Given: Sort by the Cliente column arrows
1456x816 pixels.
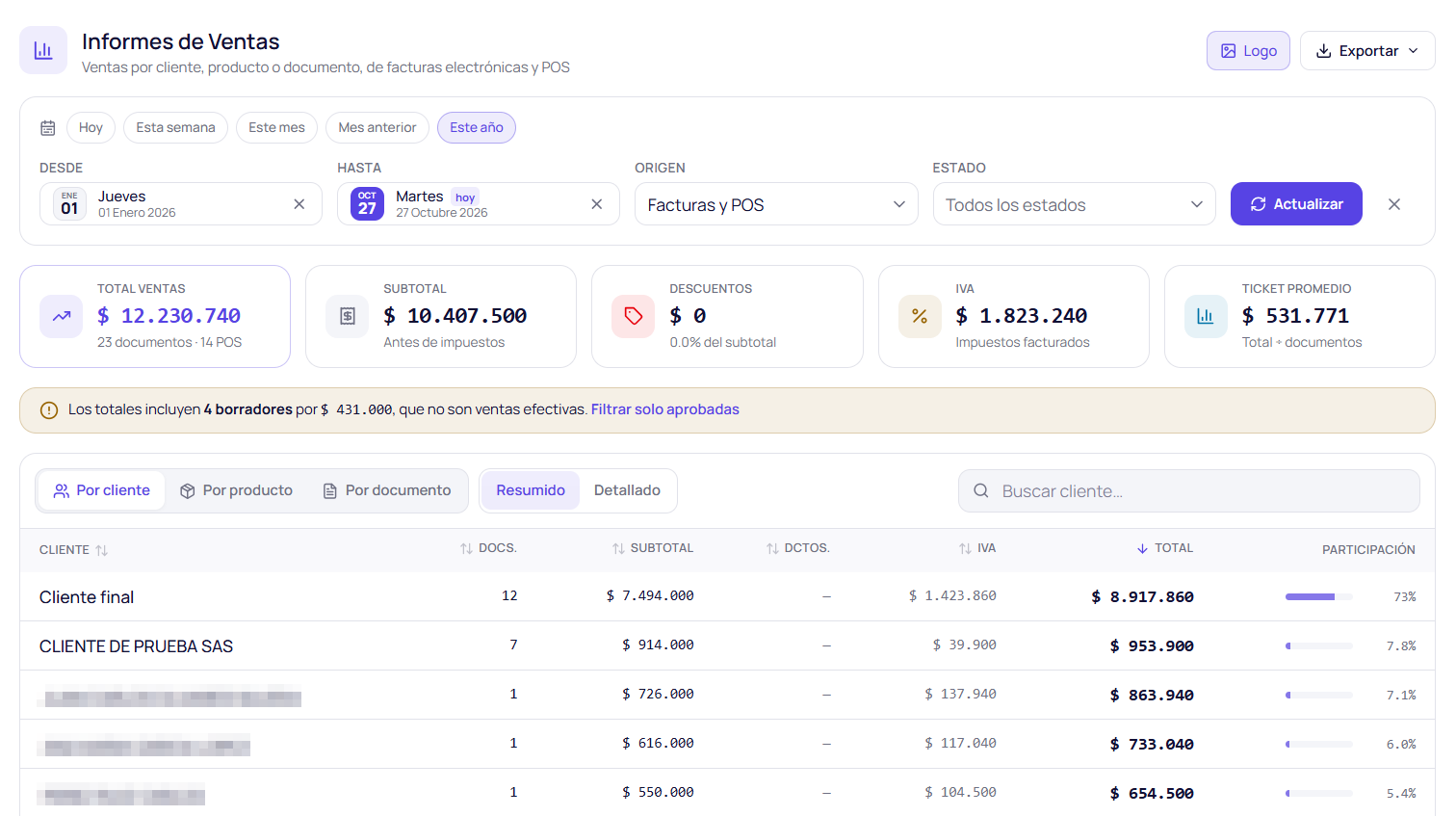Looking at the screenshot, I should point(102,550).
